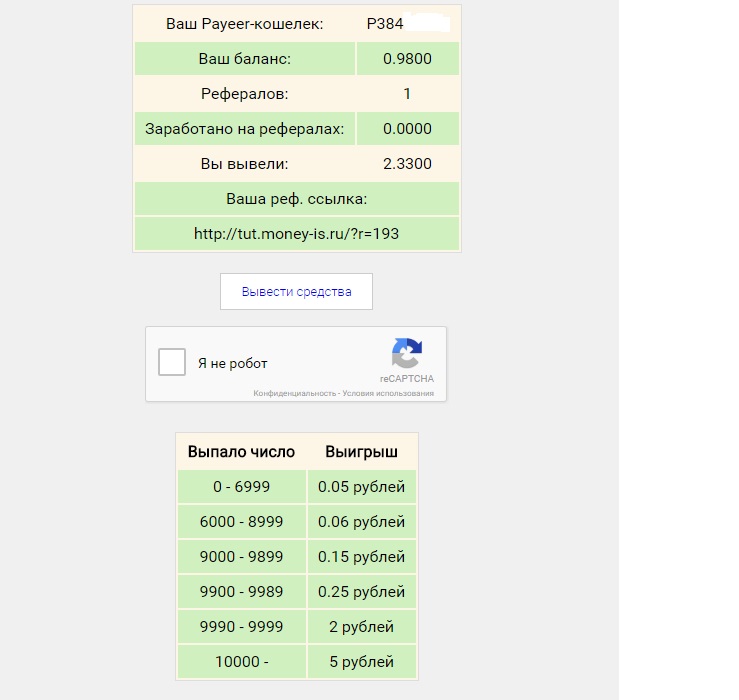Open the "Конфиденциальность" link
739x700 pixels.
point(294,394)
